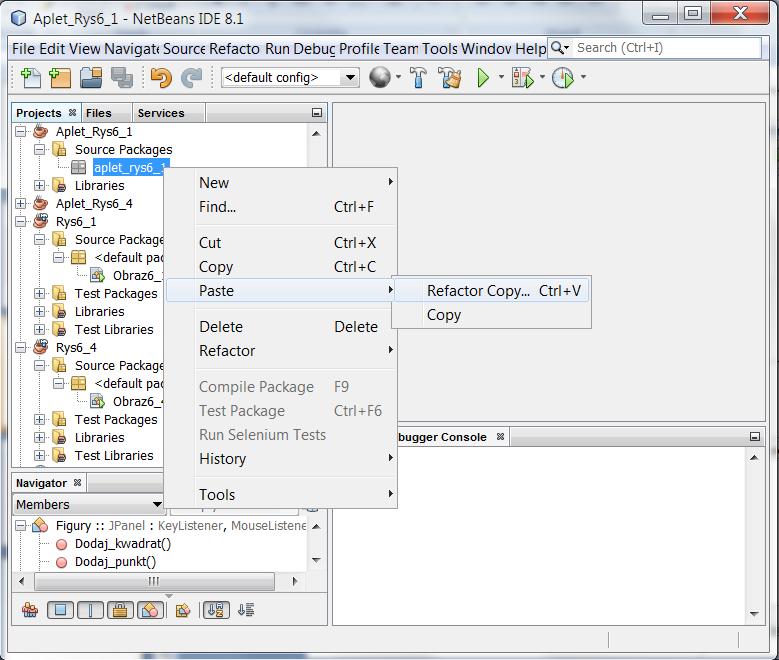Viewport: 779px width, 660px height.
Task: Switch to the Files tab
Action: point(98,113)
